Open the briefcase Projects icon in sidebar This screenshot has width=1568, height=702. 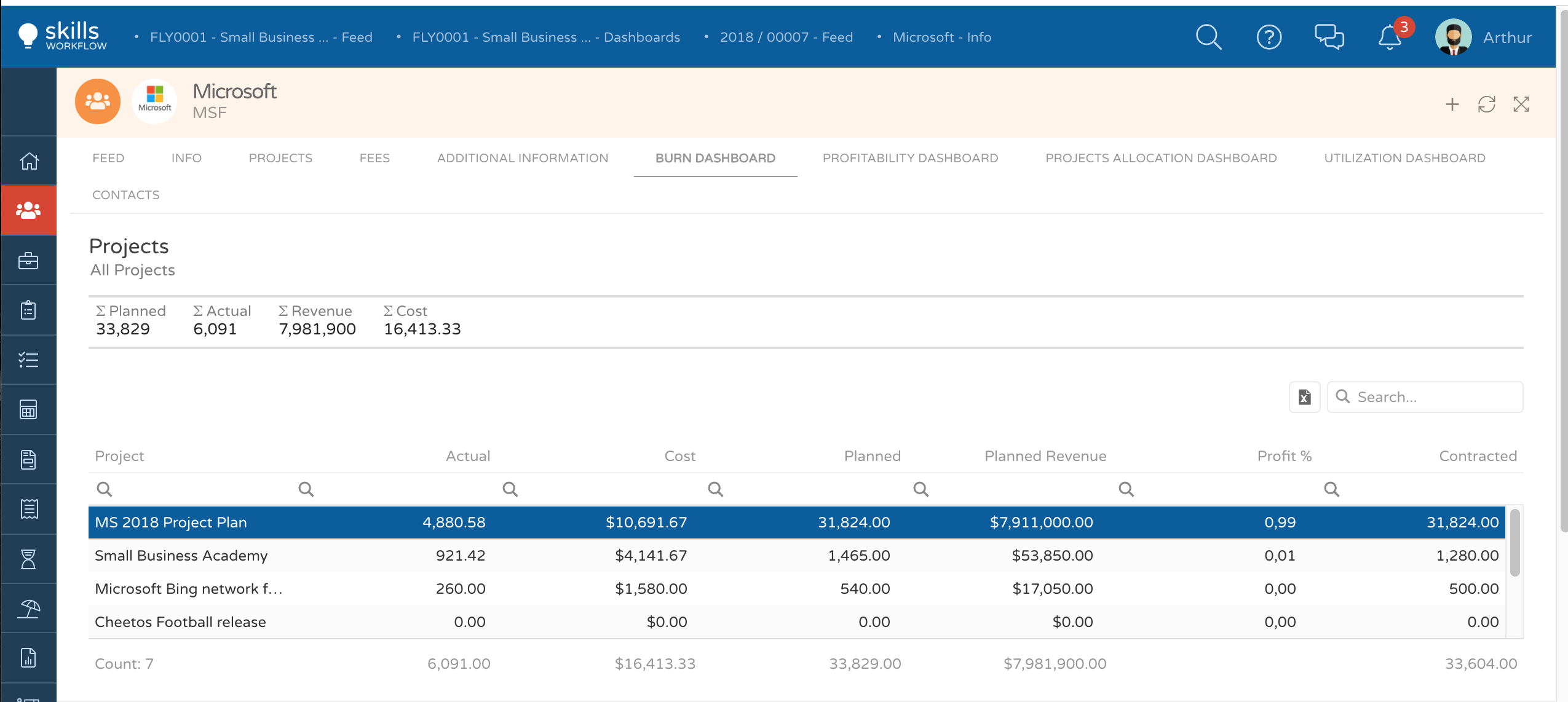click(x=29, y=261)
